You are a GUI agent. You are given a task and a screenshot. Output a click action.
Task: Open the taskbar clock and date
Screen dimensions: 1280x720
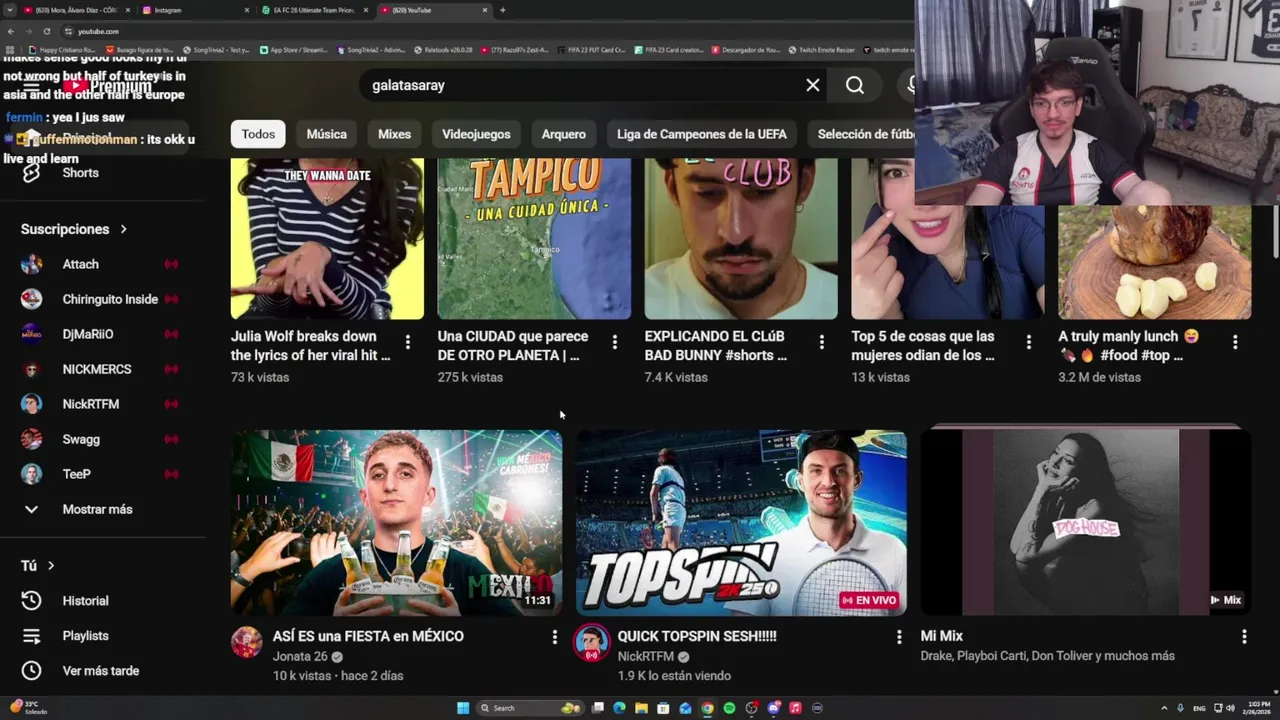click(1256, 708)
